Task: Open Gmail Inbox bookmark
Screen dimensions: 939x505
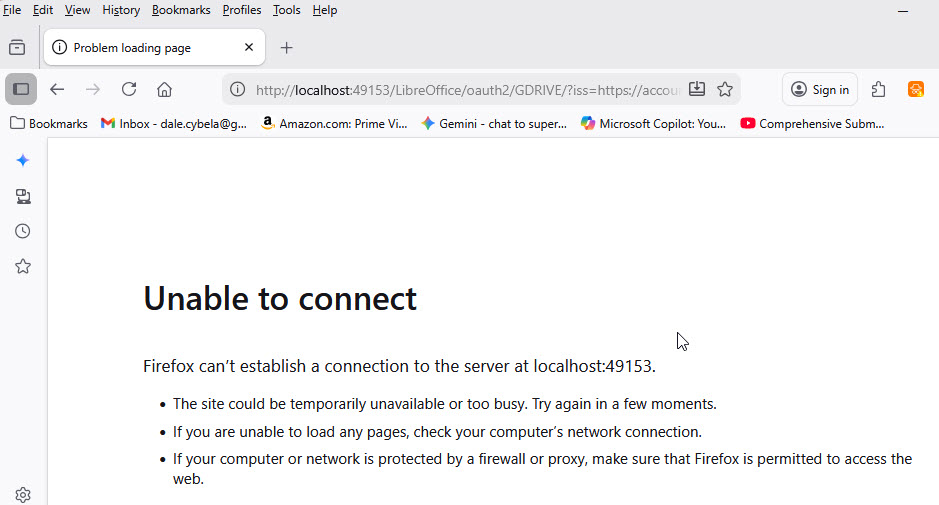Action: click(174, 124)
